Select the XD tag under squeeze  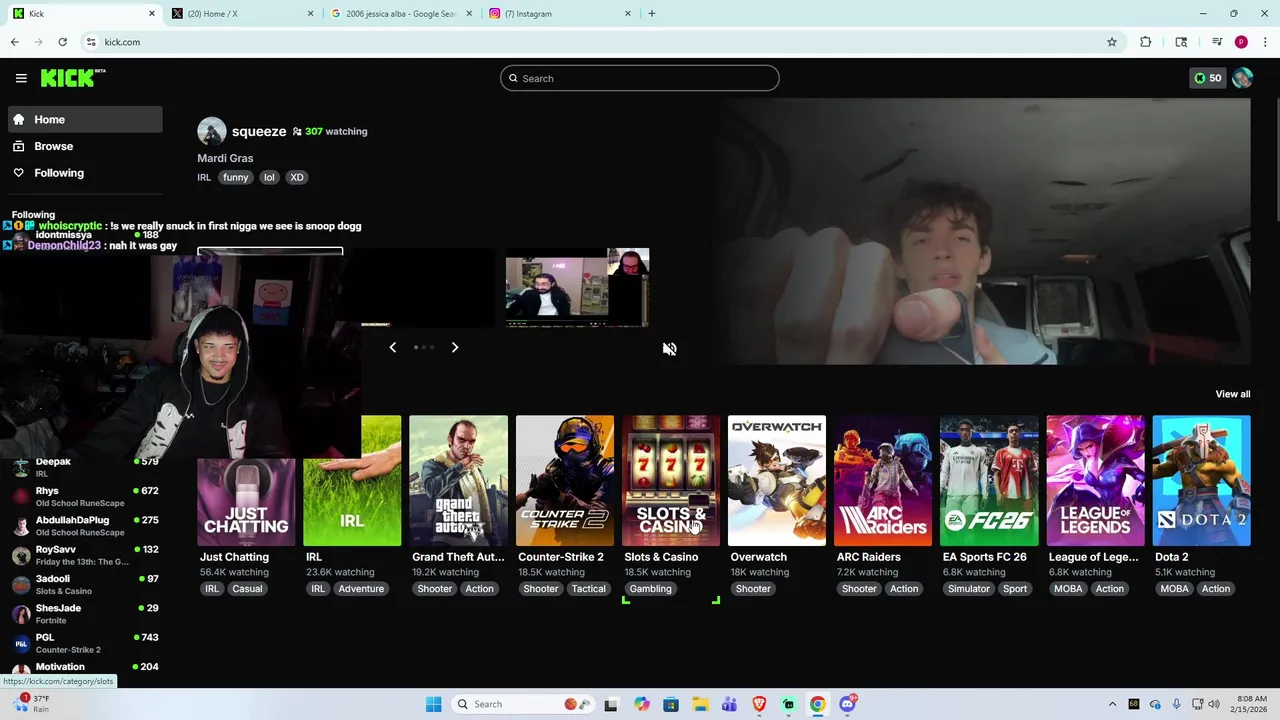[x=297, y=177]
